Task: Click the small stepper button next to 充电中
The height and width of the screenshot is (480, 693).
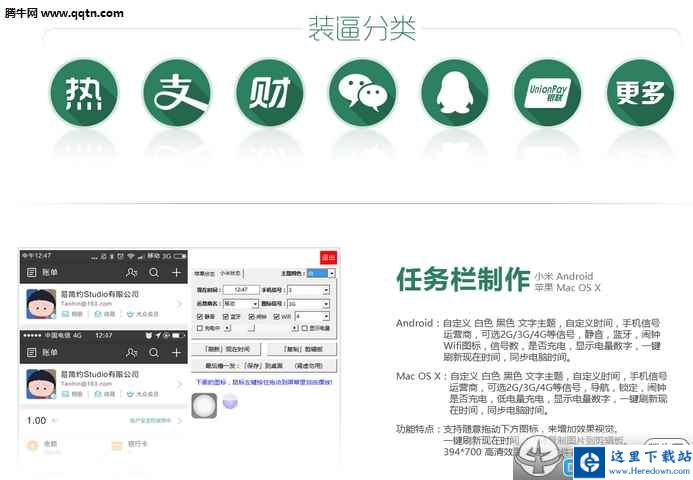Action: 227,328
